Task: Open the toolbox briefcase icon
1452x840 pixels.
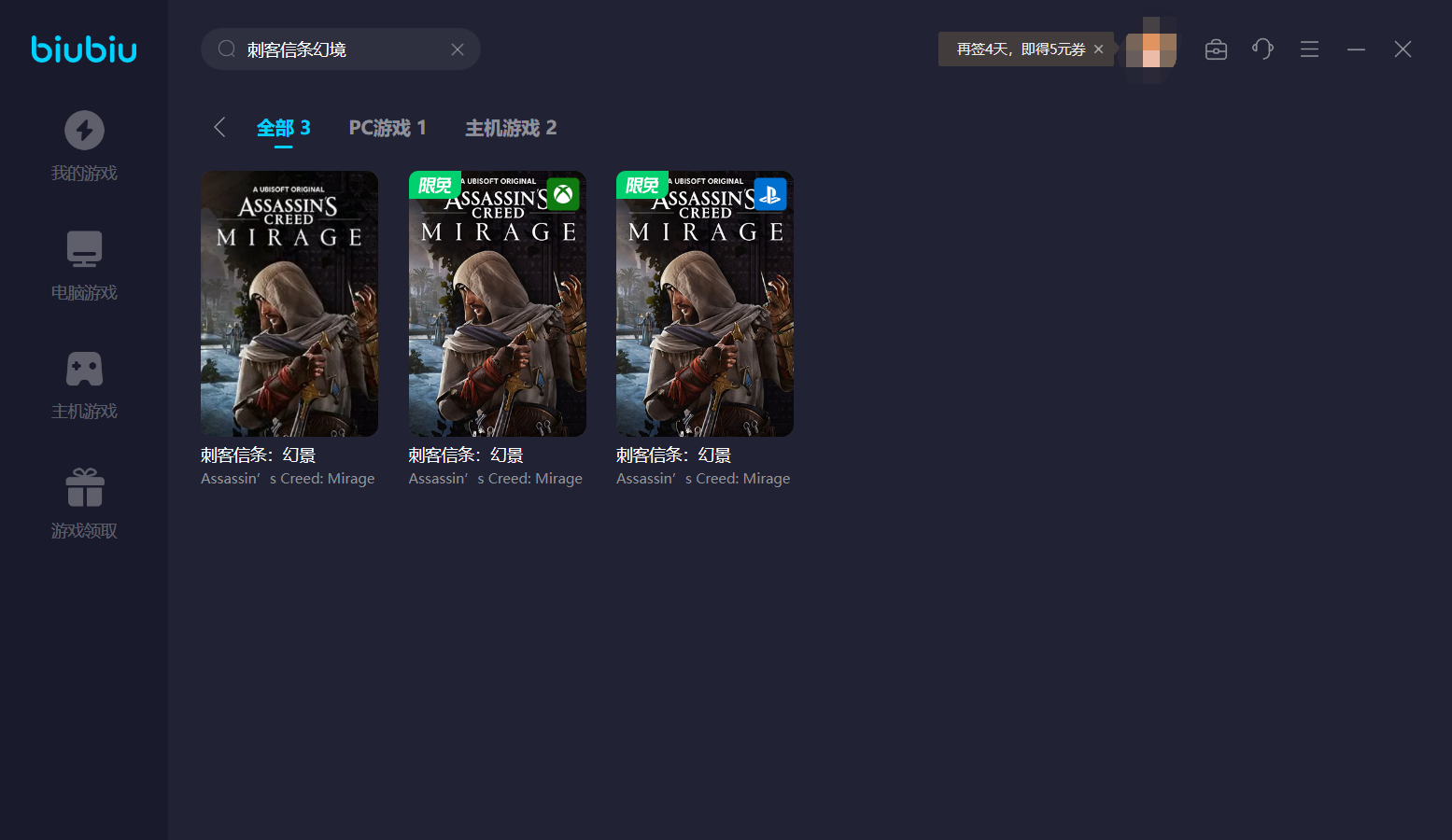Action: click(1216, 49)
